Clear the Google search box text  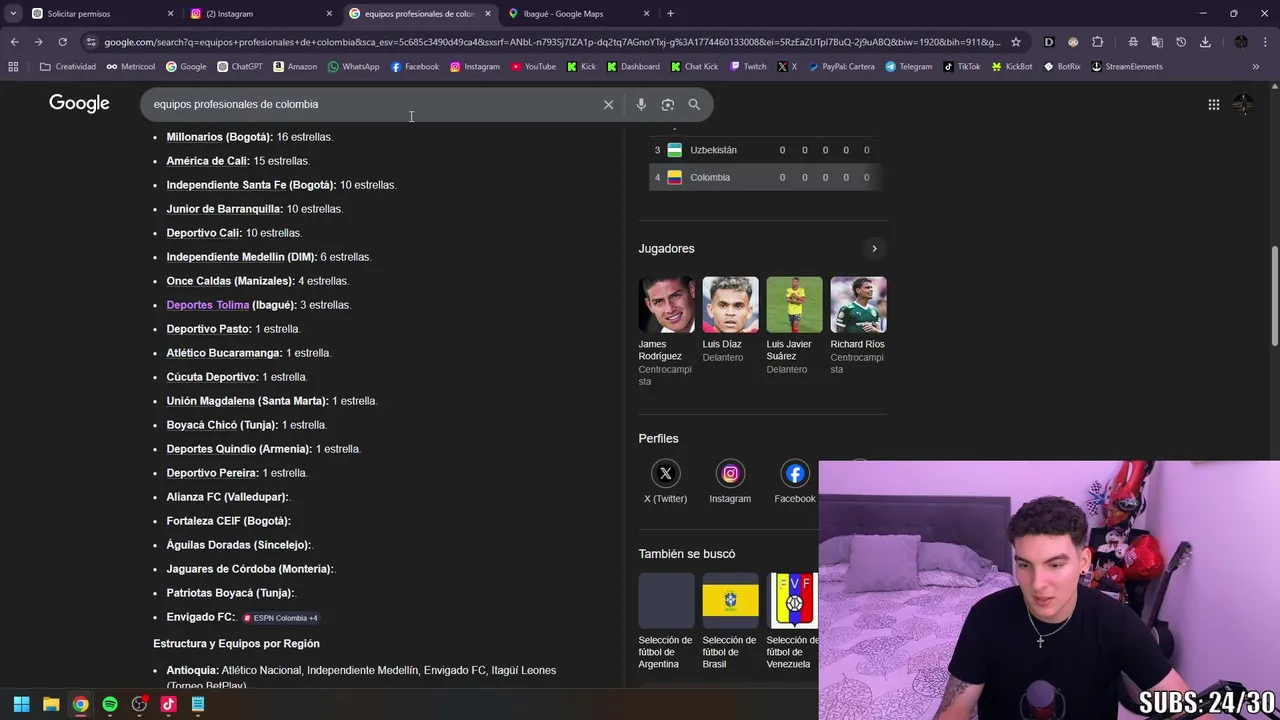[608, 104]
